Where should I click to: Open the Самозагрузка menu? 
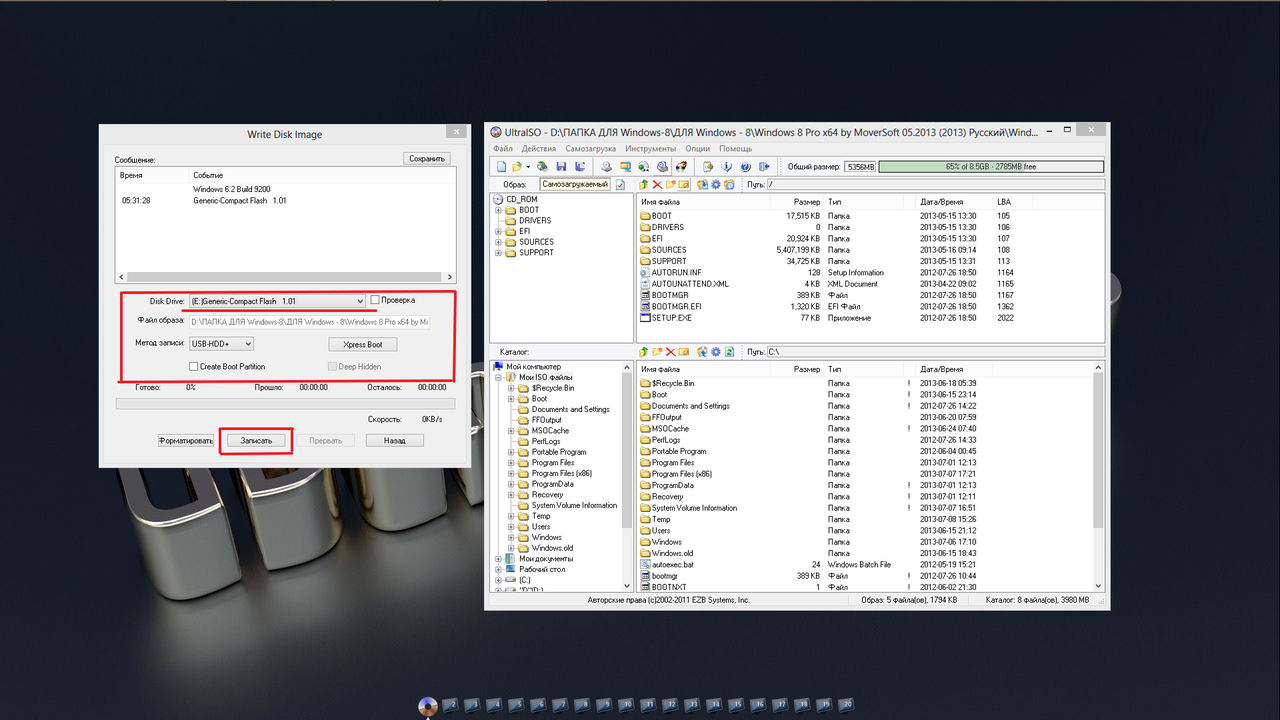pyautogui.click(x=591, y=149)
